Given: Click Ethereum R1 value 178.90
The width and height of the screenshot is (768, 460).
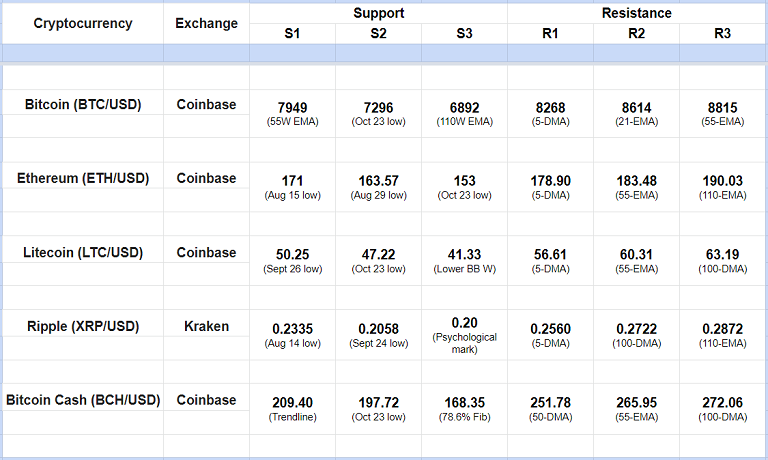Looking at the screenshot, I should click(x=551, y=180).
